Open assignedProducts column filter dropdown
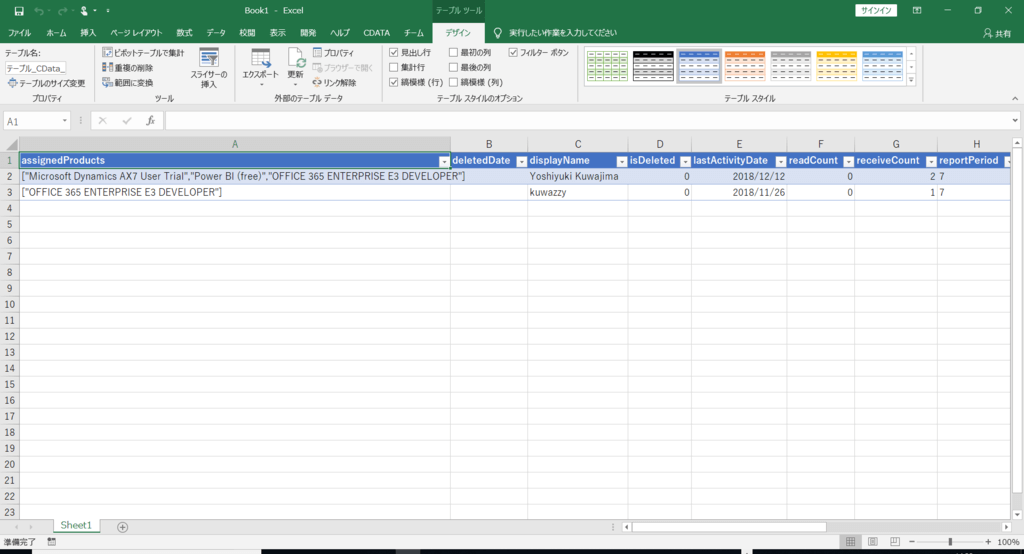 click(x=444, y=161)
